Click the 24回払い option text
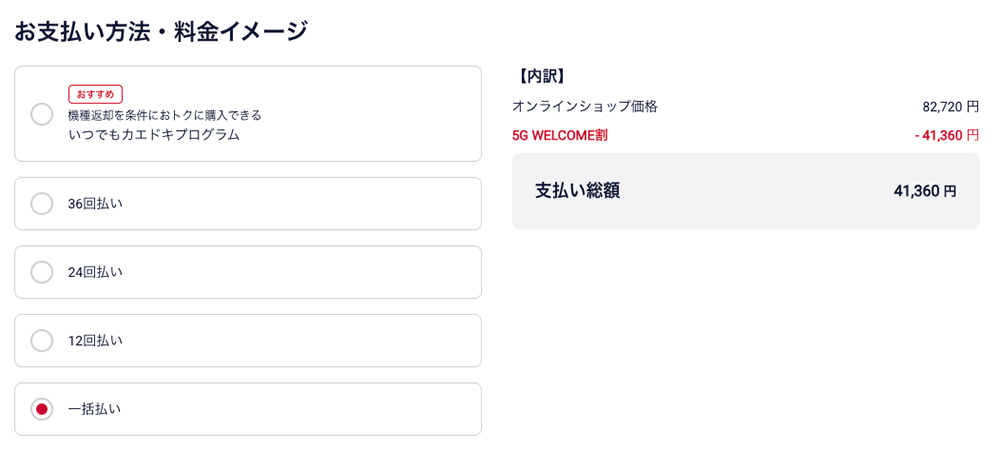The height and width of the screenshot is (451, 1000). (95, 272)
